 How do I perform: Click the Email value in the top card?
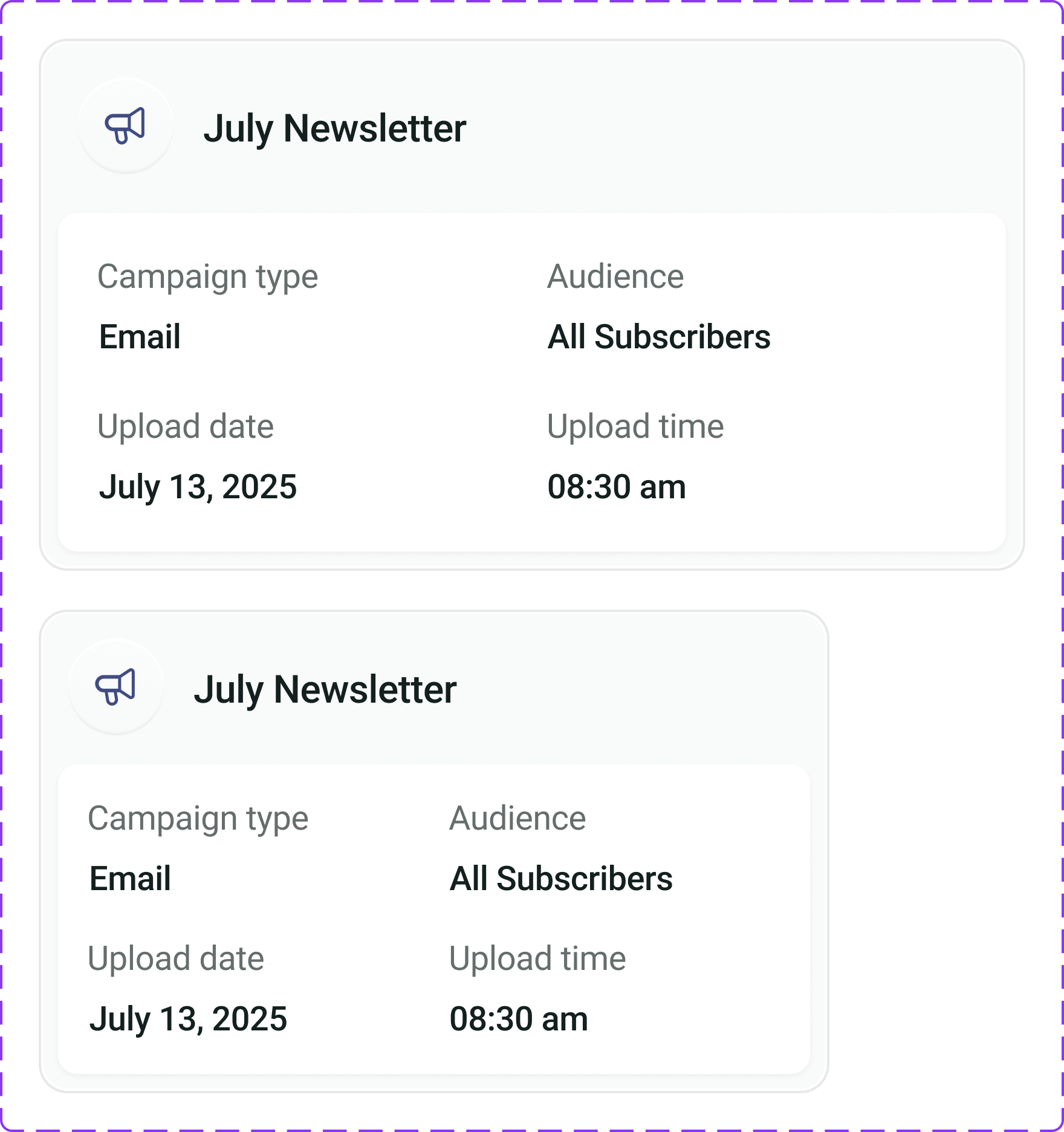(140, 337)
